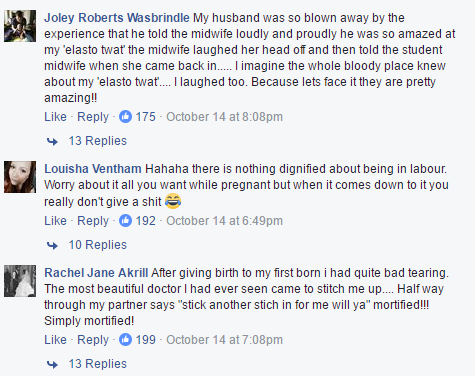
Task: Click the October 14 at 7:08pm timestamp
Action: (224, 340)
